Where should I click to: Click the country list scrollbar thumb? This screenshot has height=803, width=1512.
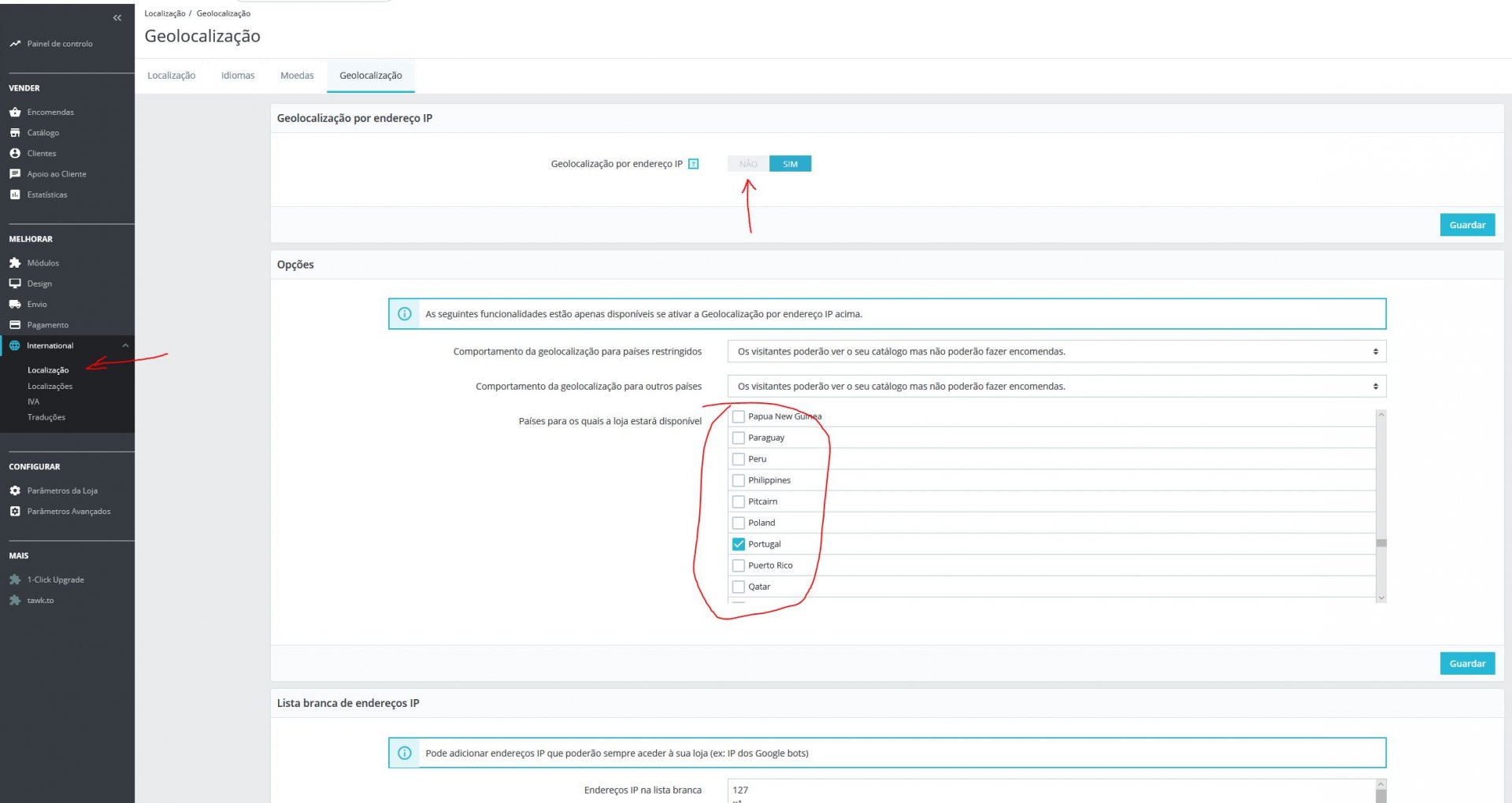[1381, 543]
